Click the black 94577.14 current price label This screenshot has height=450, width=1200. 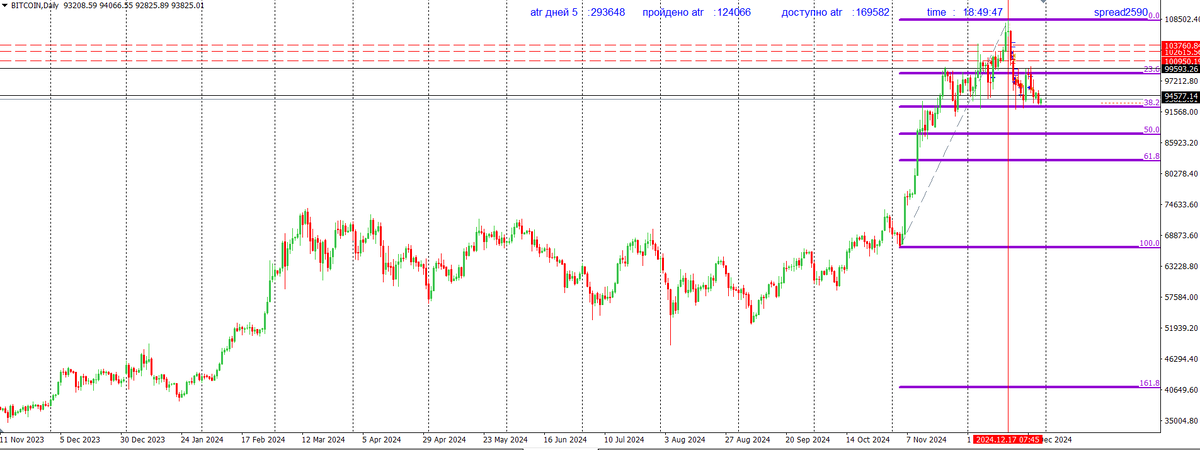click(1181, 96)
